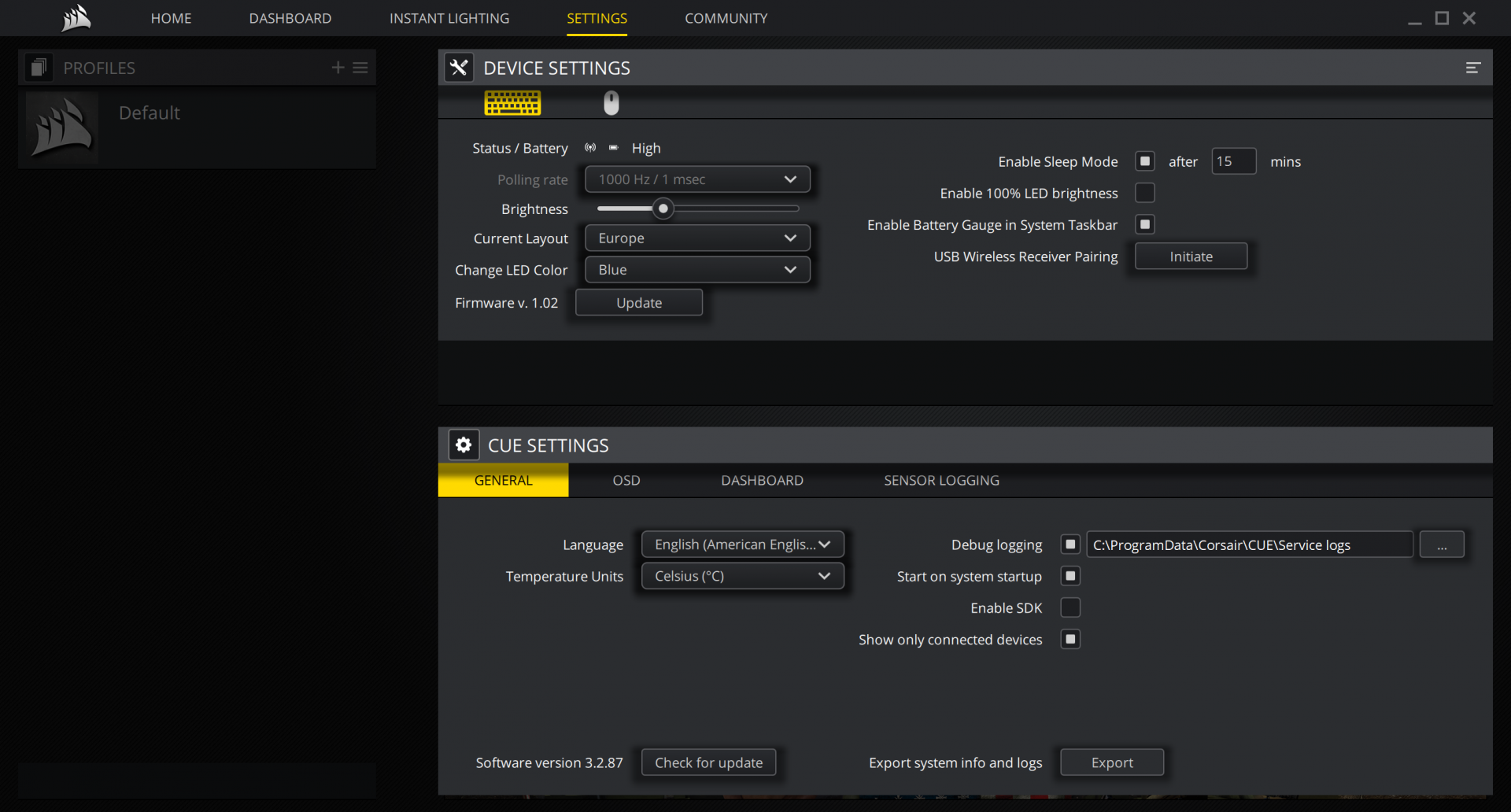Screen dimensions: 1511x812
Task: Add a new profile with plus icon
Action: pos(338,68)
